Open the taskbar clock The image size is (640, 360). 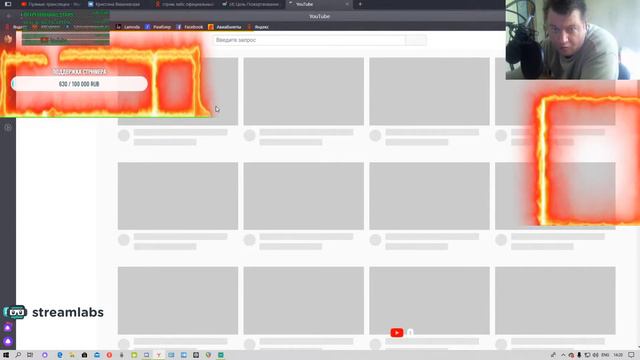[x=618, y=355]
